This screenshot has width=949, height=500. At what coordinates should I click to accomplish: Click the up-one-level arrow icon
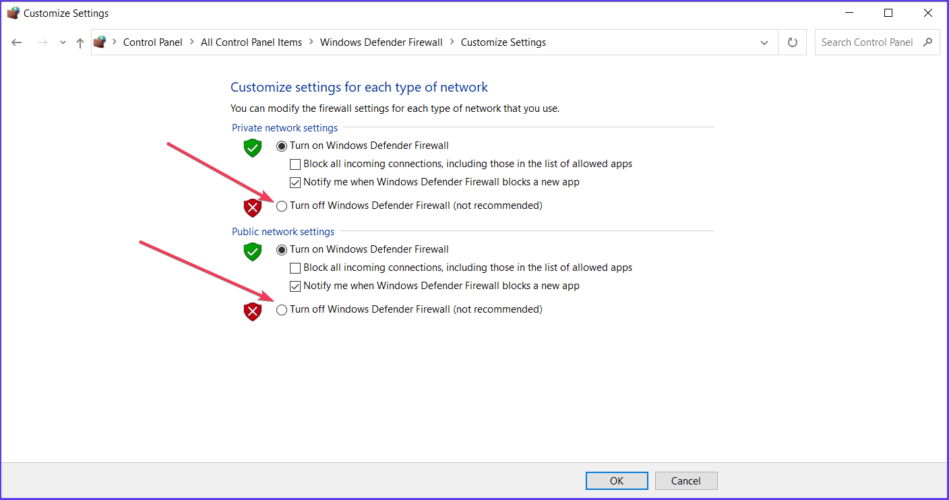pos(80,42)
